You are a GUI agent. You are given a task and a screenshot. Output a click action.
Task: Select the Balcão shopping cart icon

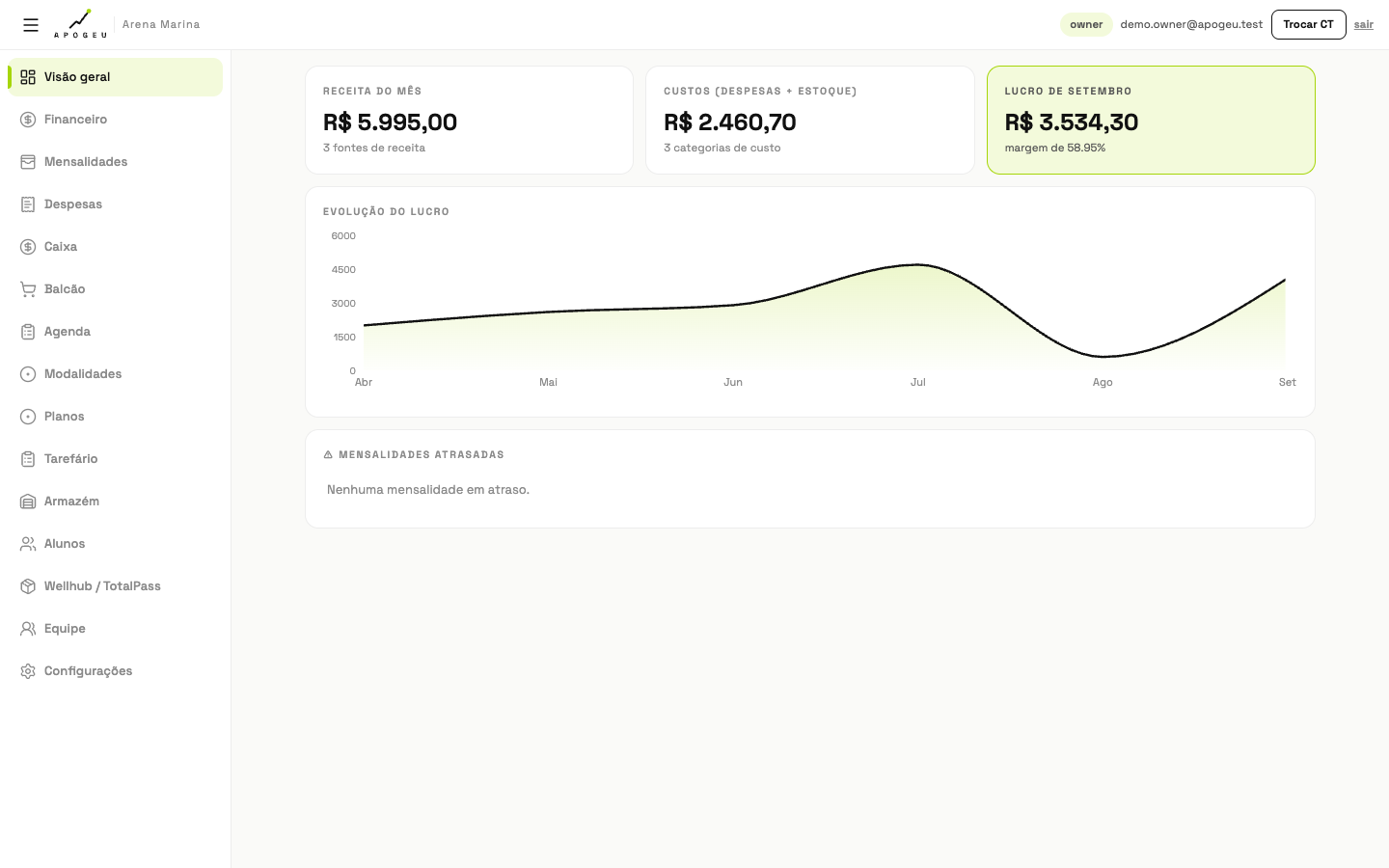point(28,289)
